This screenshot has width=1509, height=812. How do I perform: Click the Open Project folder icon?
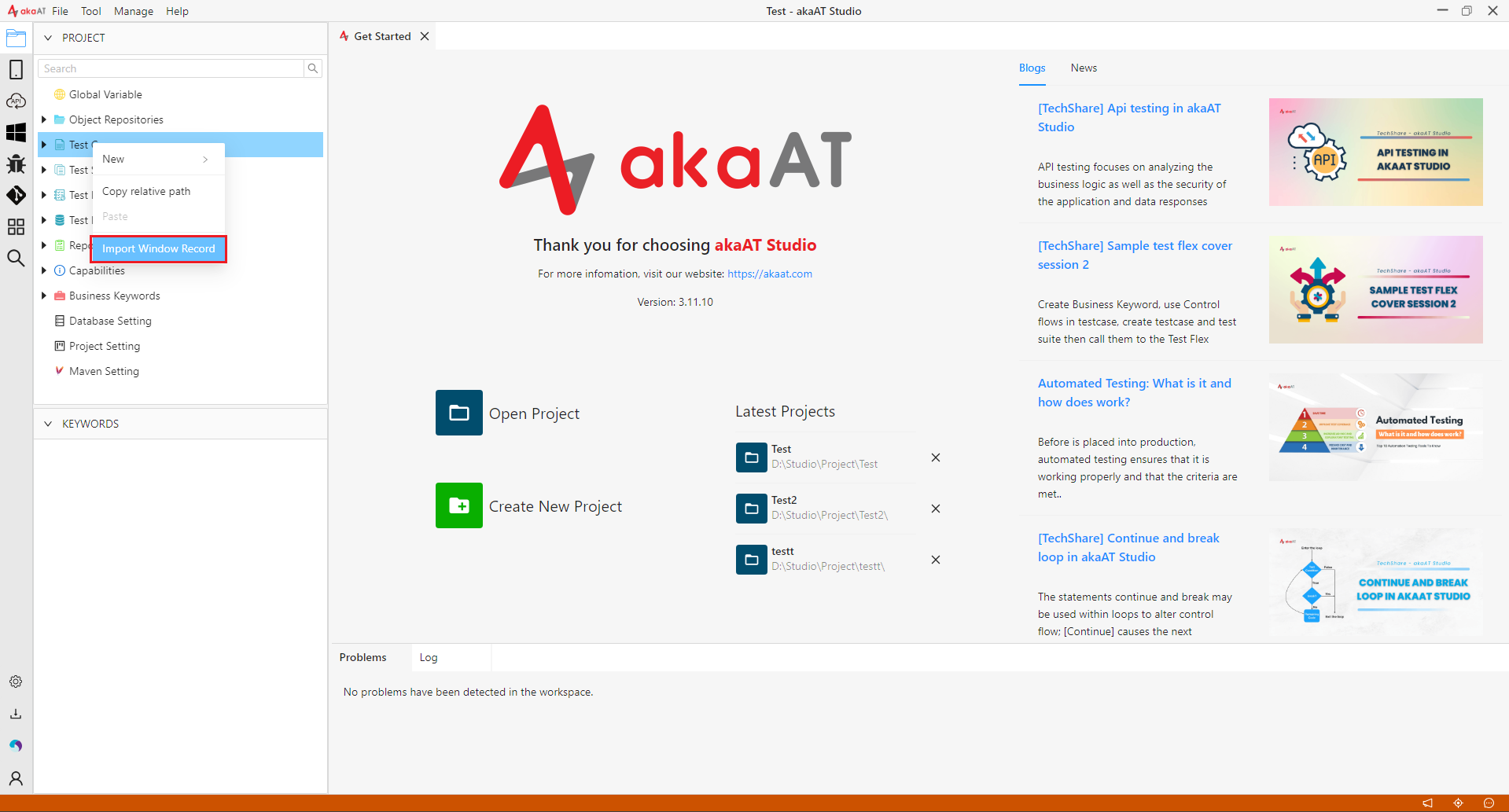459,413
